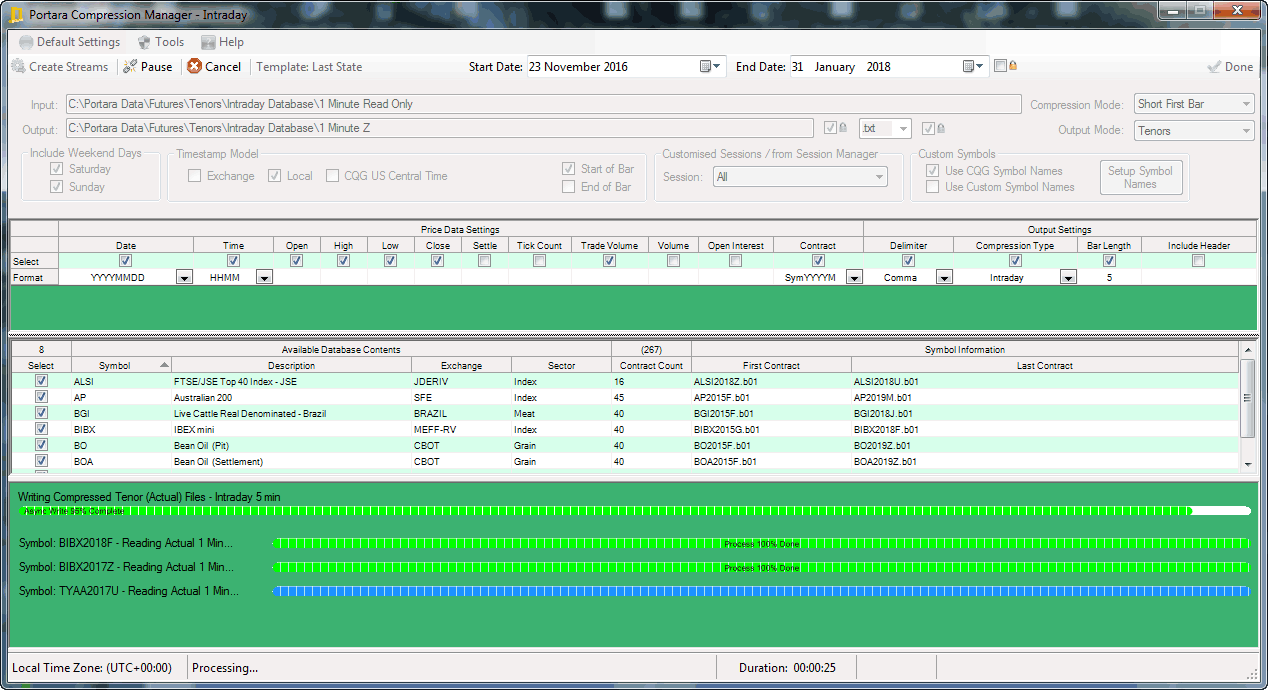Click the symbol list scroll down arrow

point(1247,464)
